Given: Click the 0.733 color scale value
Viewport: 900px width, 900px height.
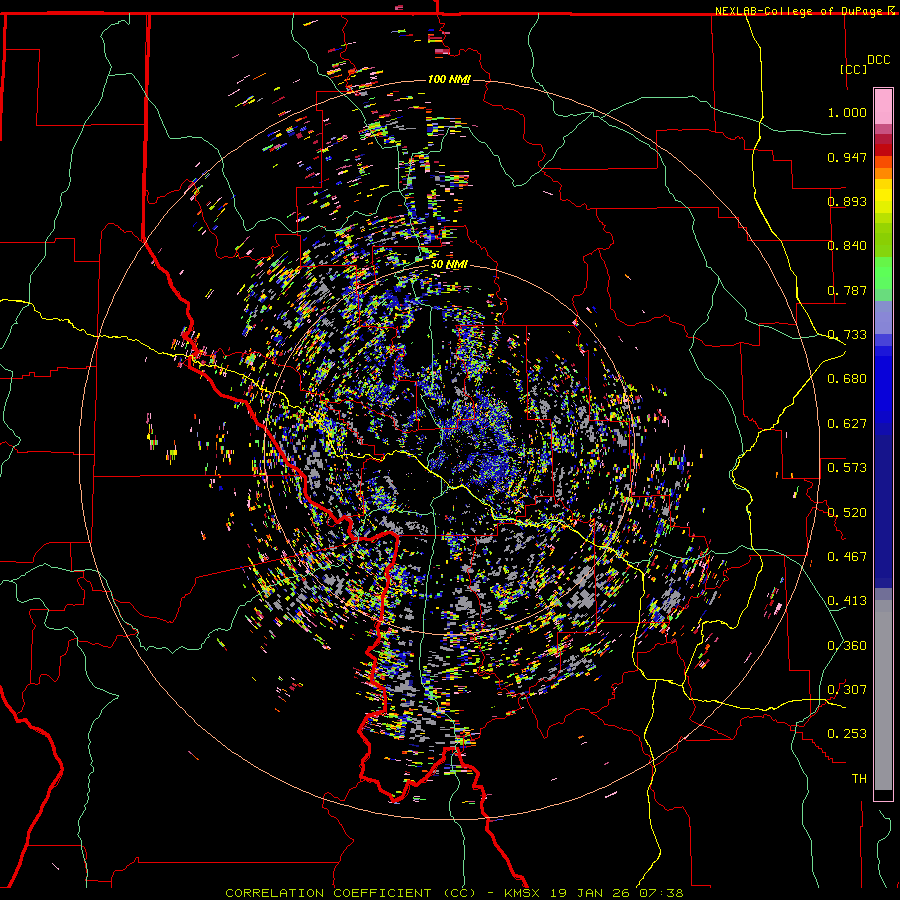Looking at the screenshot, I should [x=847, y=335].
